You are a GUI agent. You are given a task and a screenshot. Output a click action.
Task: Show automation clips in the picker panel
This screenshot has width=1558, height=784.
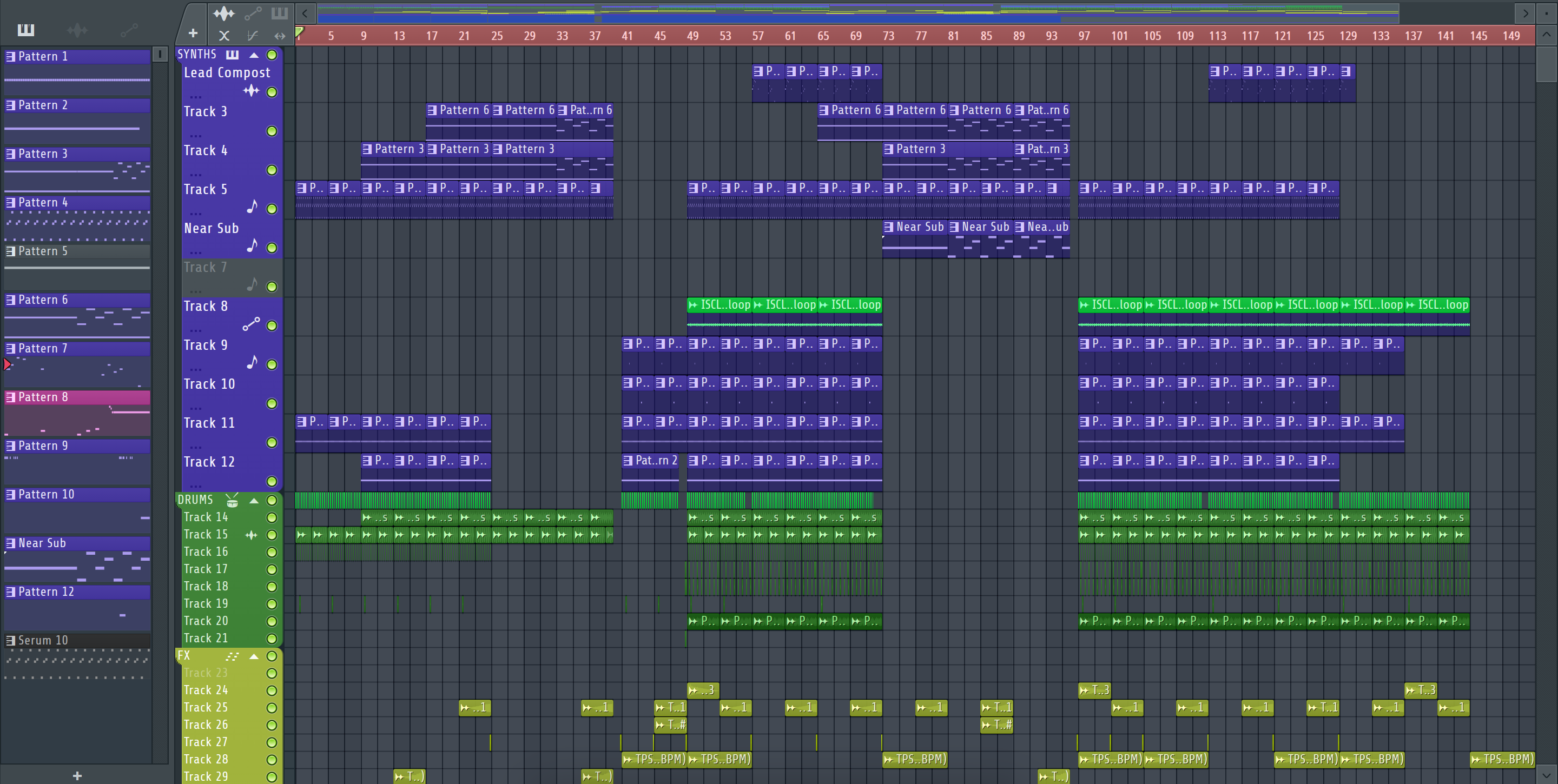tap(129, 30)
